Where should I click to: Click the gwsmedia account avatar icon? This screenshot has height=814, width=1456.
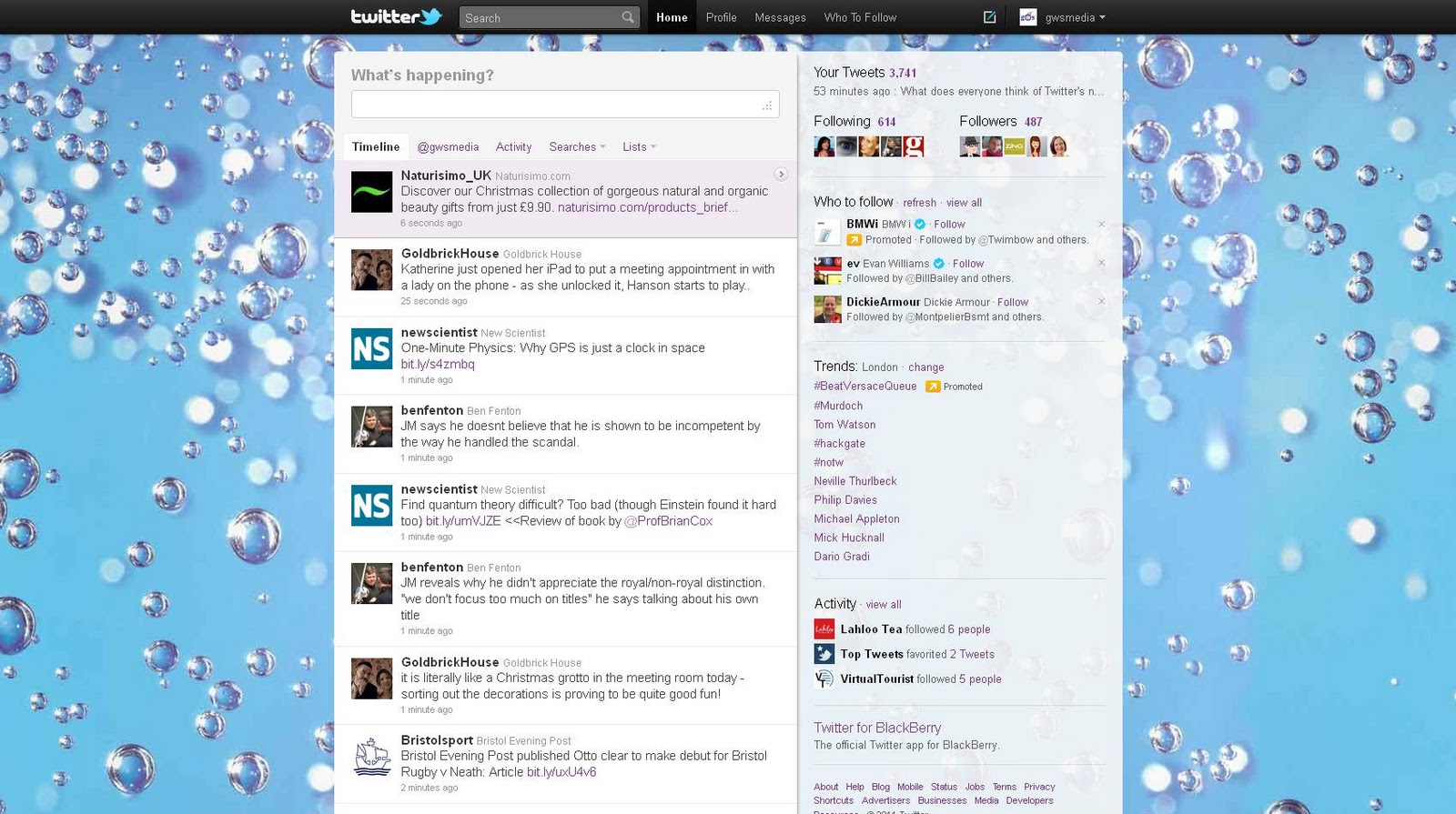(x=1027, y=17)
